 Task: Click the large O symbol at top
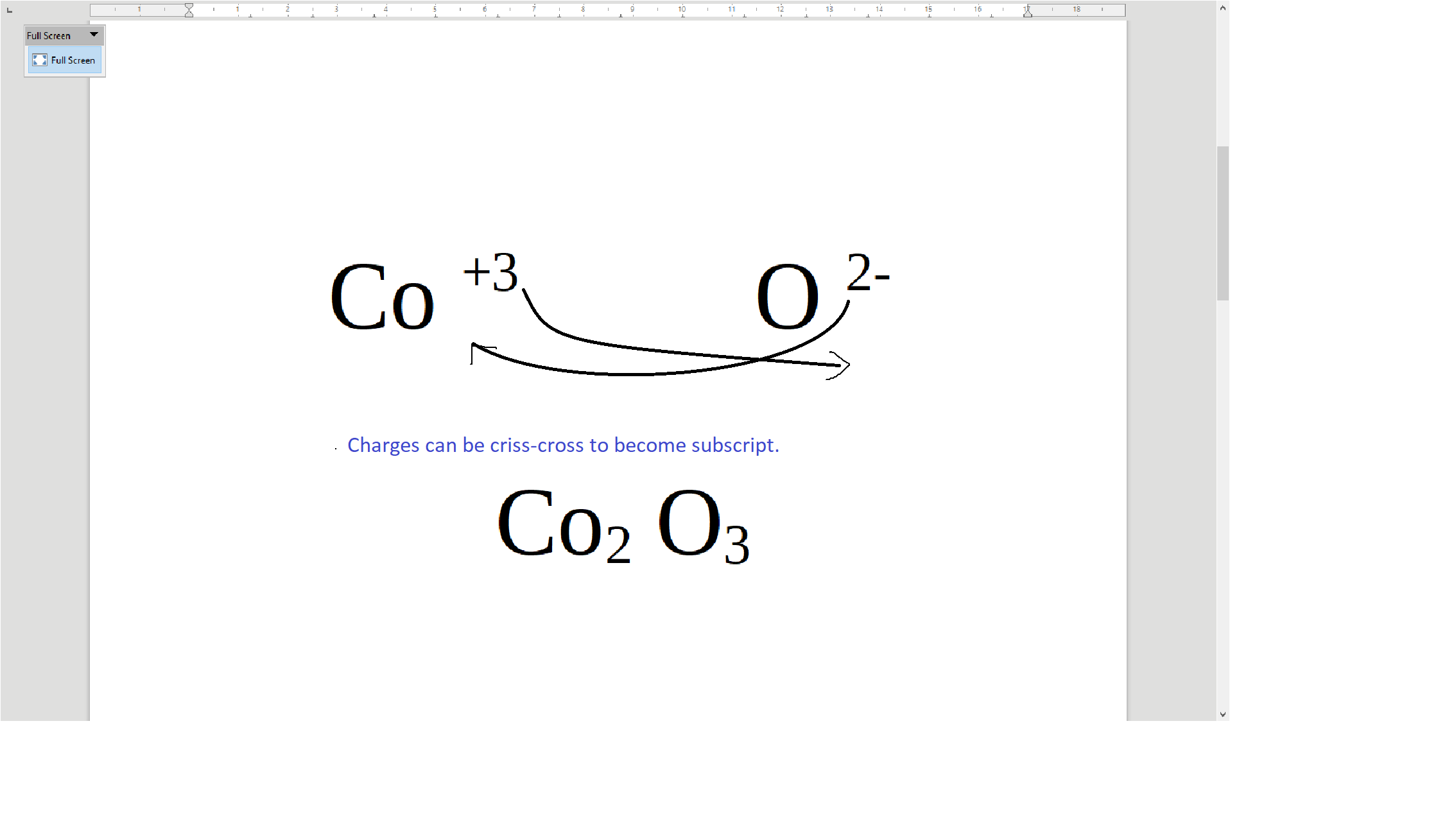click(x=787, y=297)
